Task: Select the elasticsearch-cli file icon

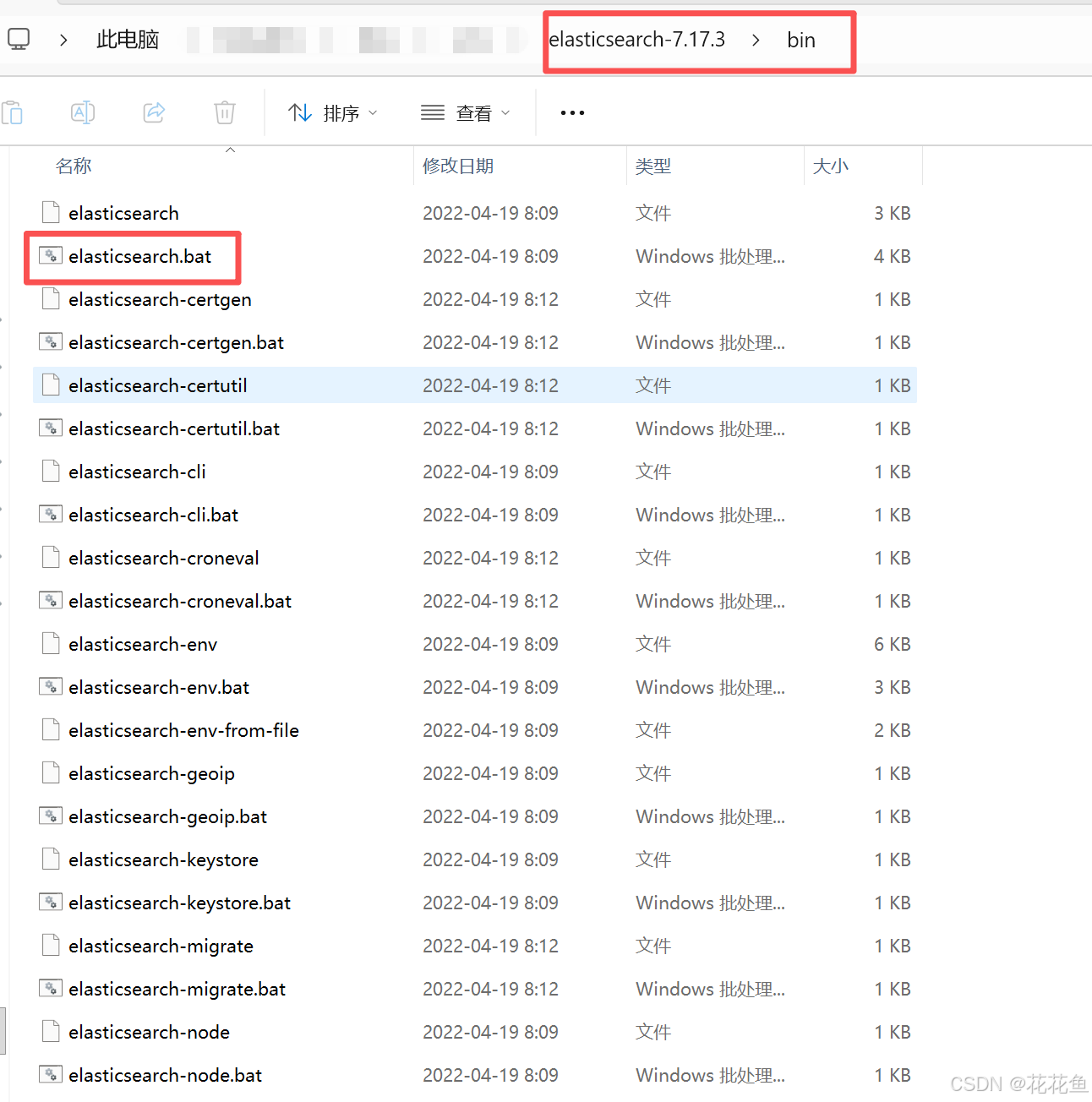Action: click(x=51, y=472)
